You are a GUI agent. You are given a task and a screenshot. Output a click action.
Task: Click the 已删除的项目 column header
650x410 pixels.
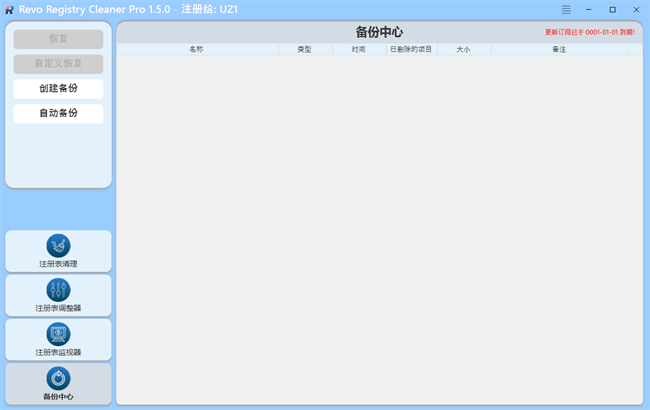point(411,49)
